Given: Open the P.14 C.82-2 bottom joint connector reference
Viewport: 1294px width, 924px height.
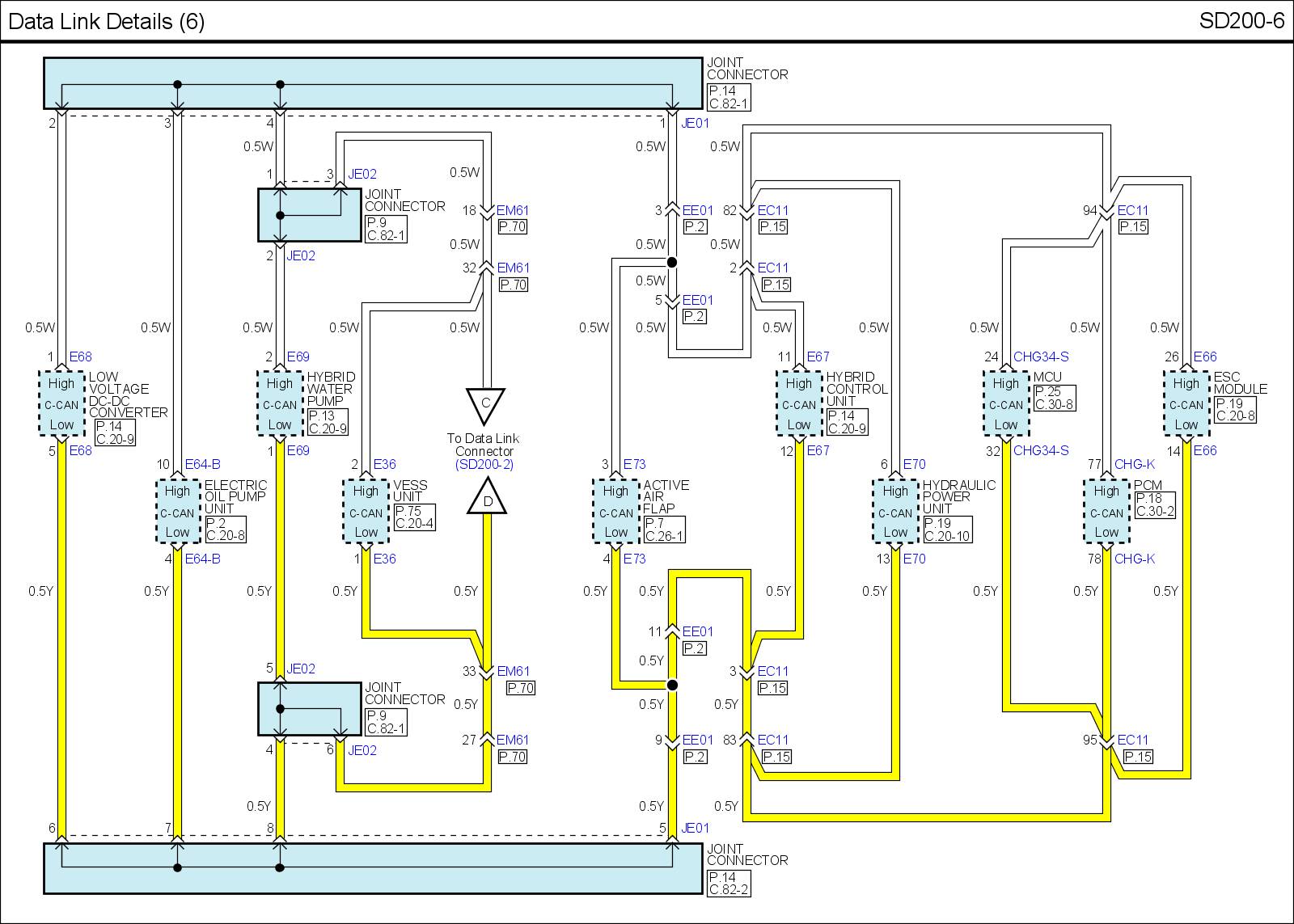Looking at the screenshot, I should (x=729, y=883).
